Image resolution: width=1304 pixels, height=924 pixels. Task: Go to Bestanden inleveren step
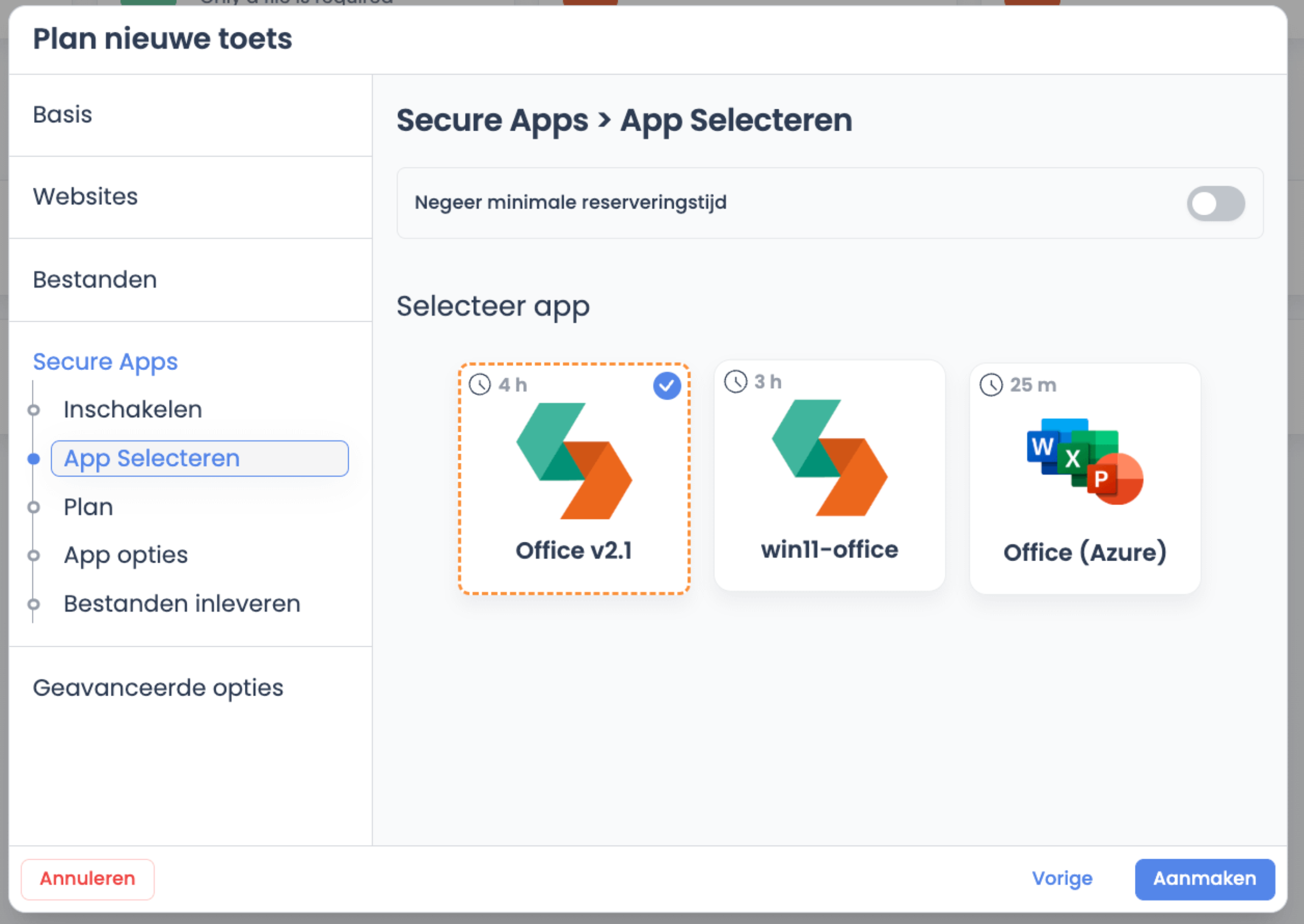point(182,603)
